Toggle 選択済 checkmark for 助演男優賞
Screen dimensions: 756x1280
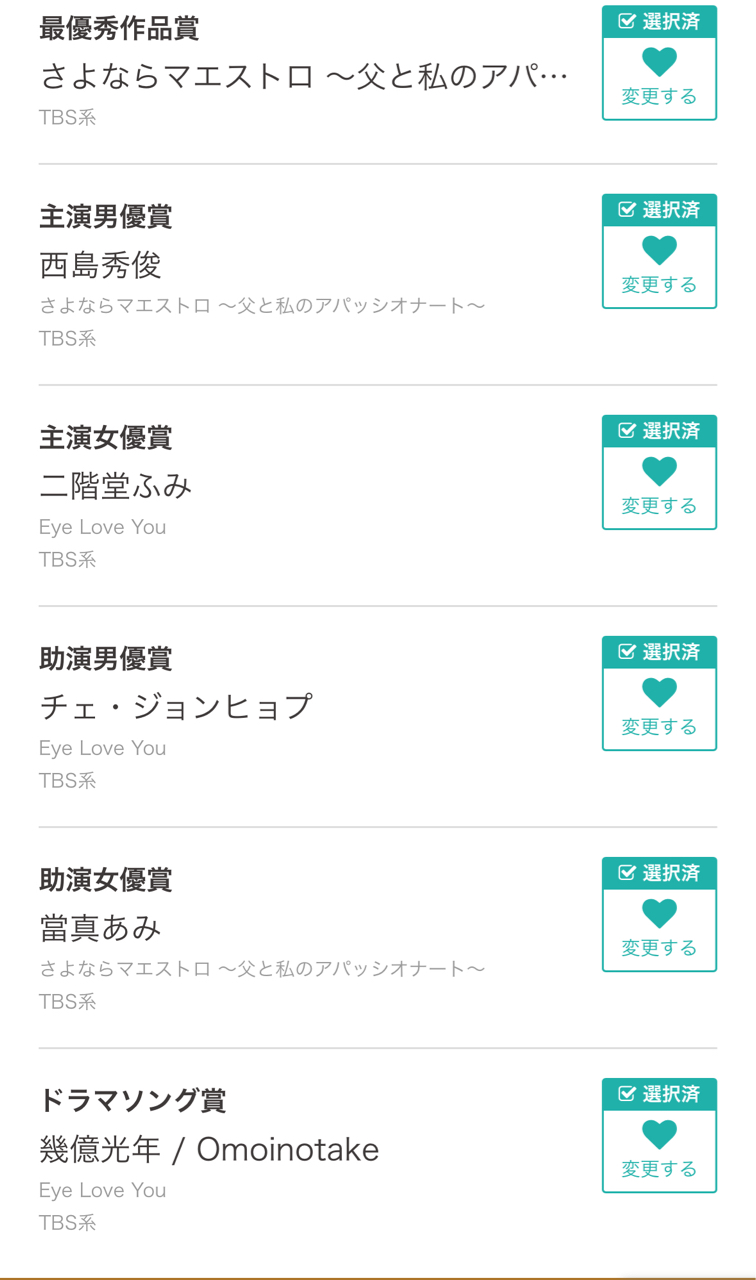(x=628, y=652)
